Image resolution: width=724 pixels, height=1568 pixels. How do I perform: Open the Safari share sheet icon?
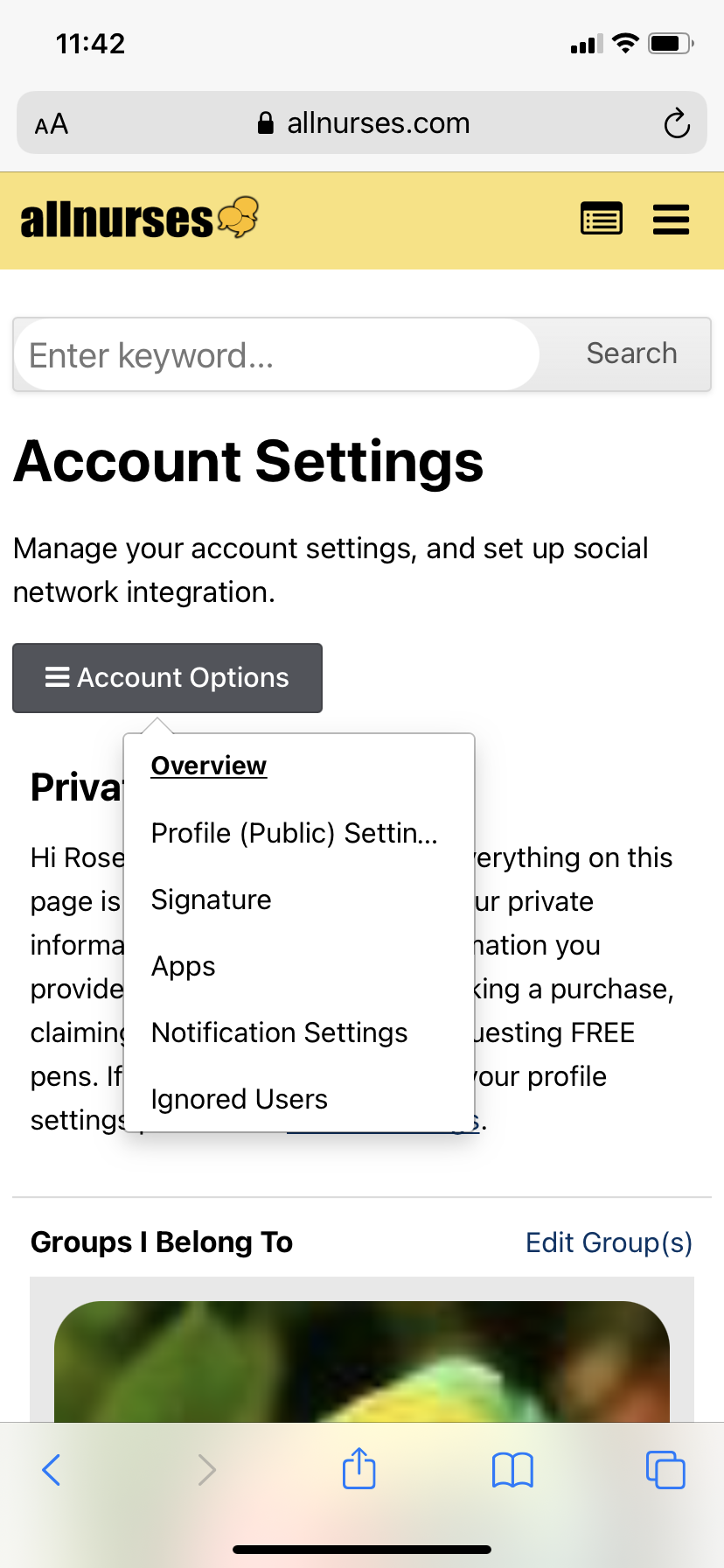359,1469
